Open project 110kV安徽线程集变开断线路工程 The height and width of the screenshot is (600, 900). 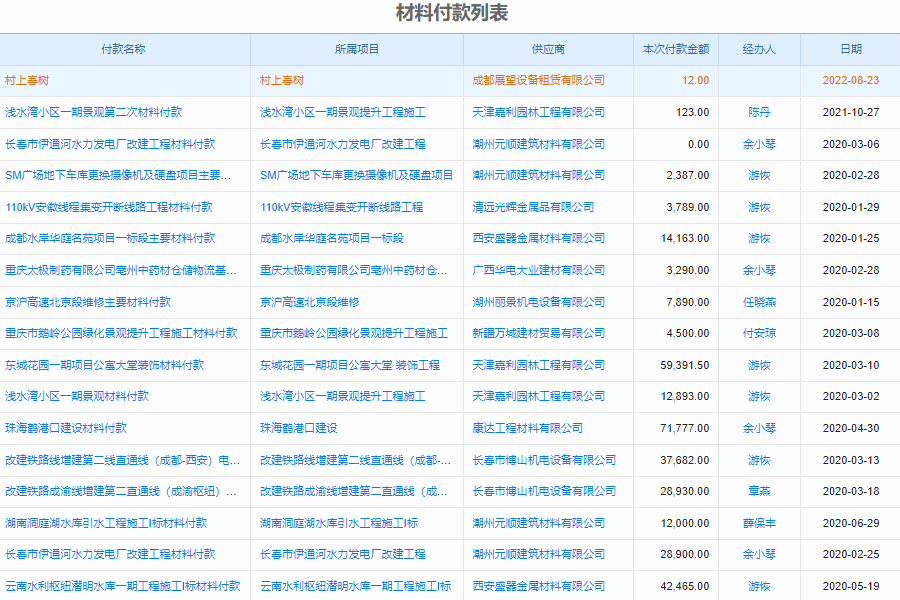click(342, 207)
